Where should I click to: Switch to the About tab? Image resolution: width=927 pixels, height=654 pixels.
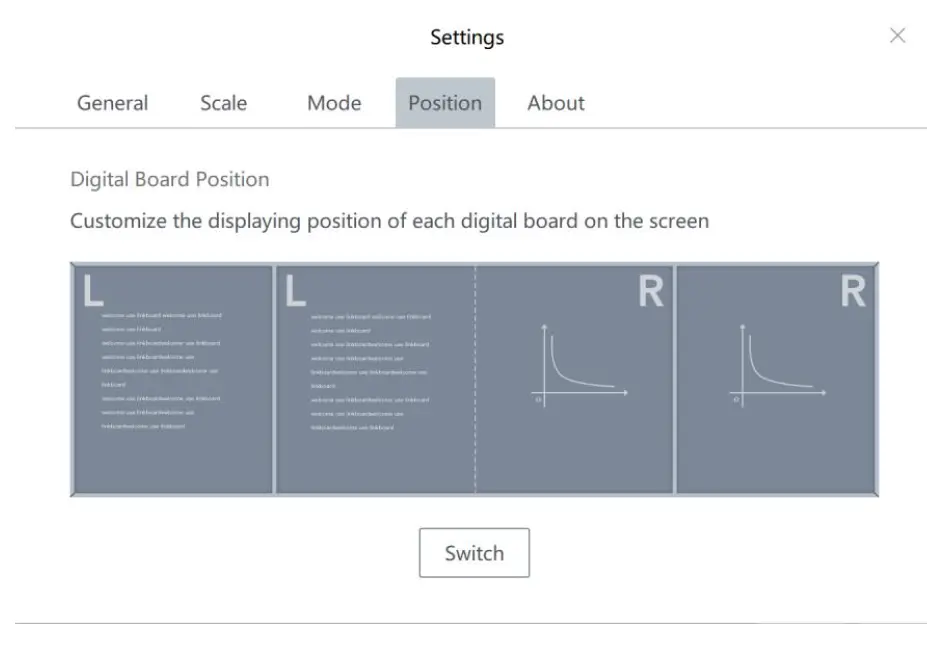[556, 102]
